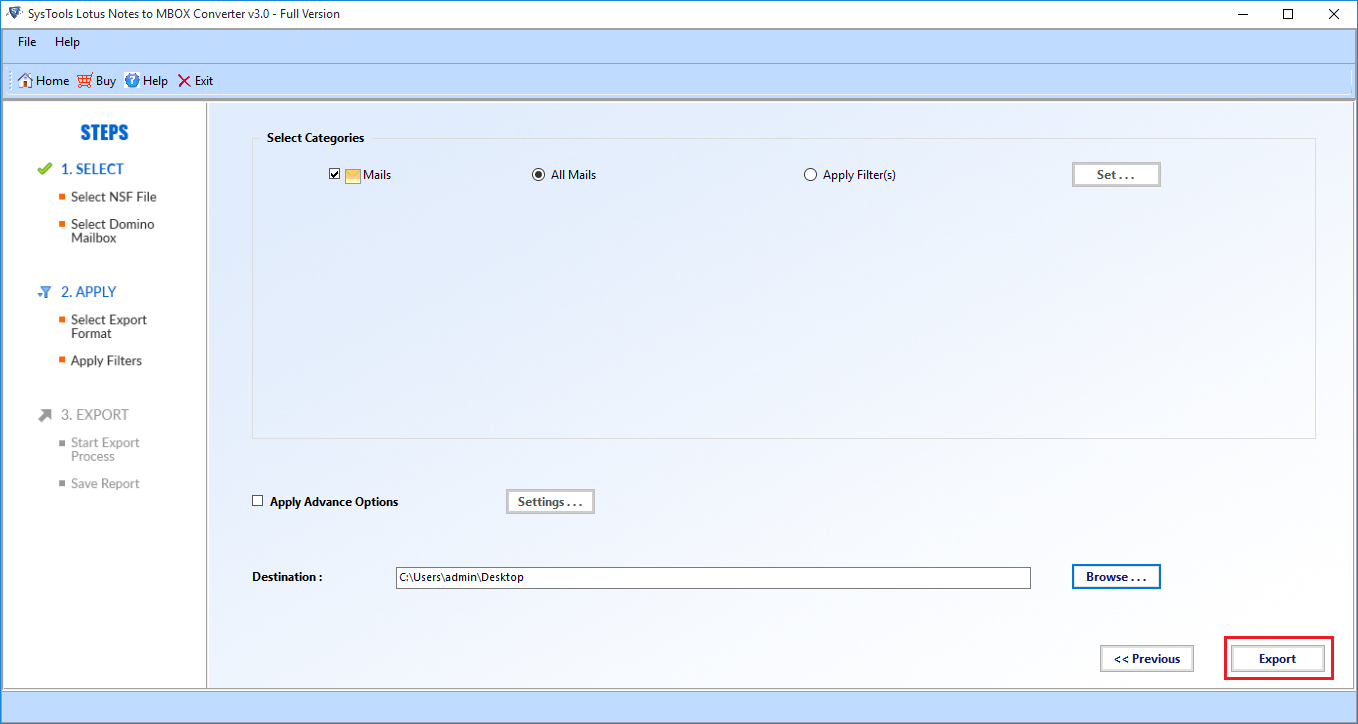Screen dimensions: 1358x724
Task: Open the Help menu in menu bar
Action: click(x=68, y=42)
